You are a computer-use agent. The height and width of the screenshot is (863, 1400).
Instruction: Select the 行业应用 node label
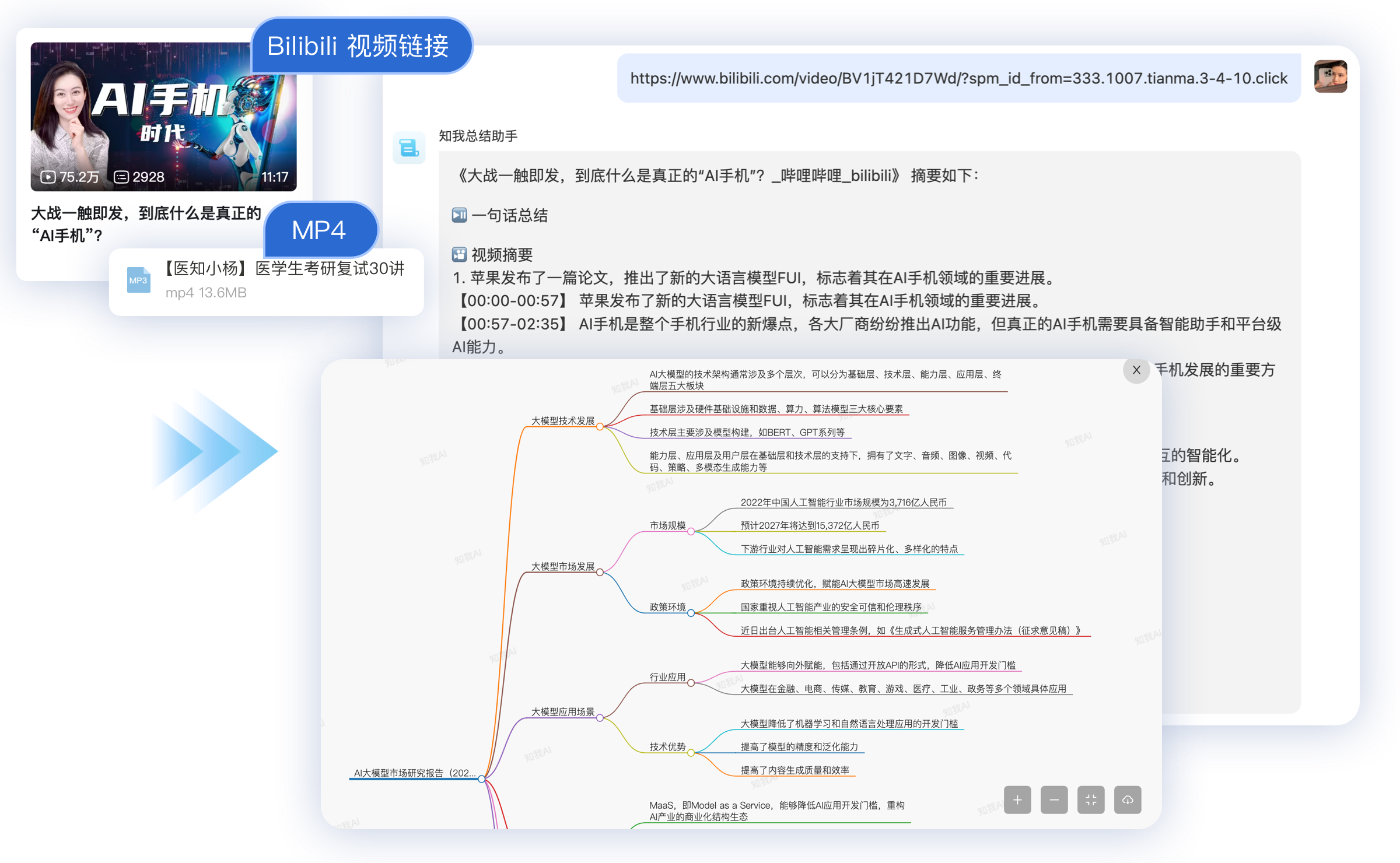click(667, 677)
